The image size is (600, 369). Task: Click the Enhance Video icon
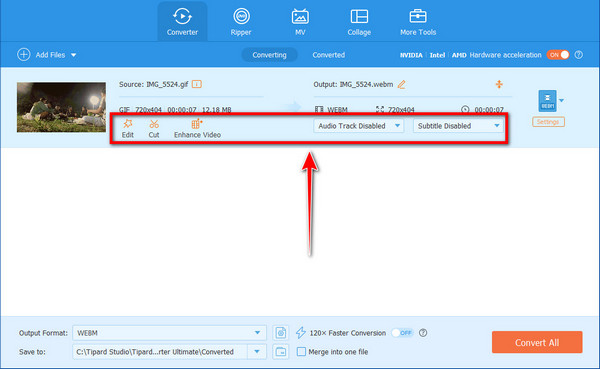(x=197, y=123)
